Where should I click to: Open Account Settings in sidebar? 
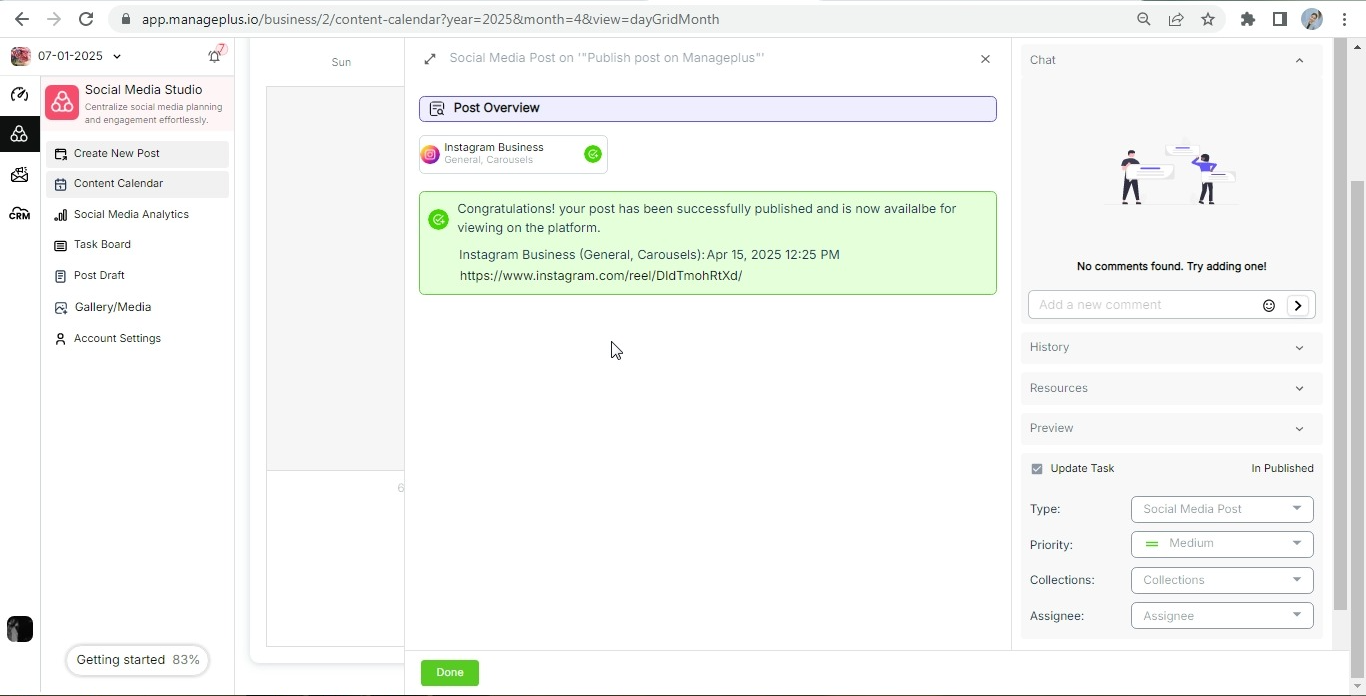pos(137,339)
